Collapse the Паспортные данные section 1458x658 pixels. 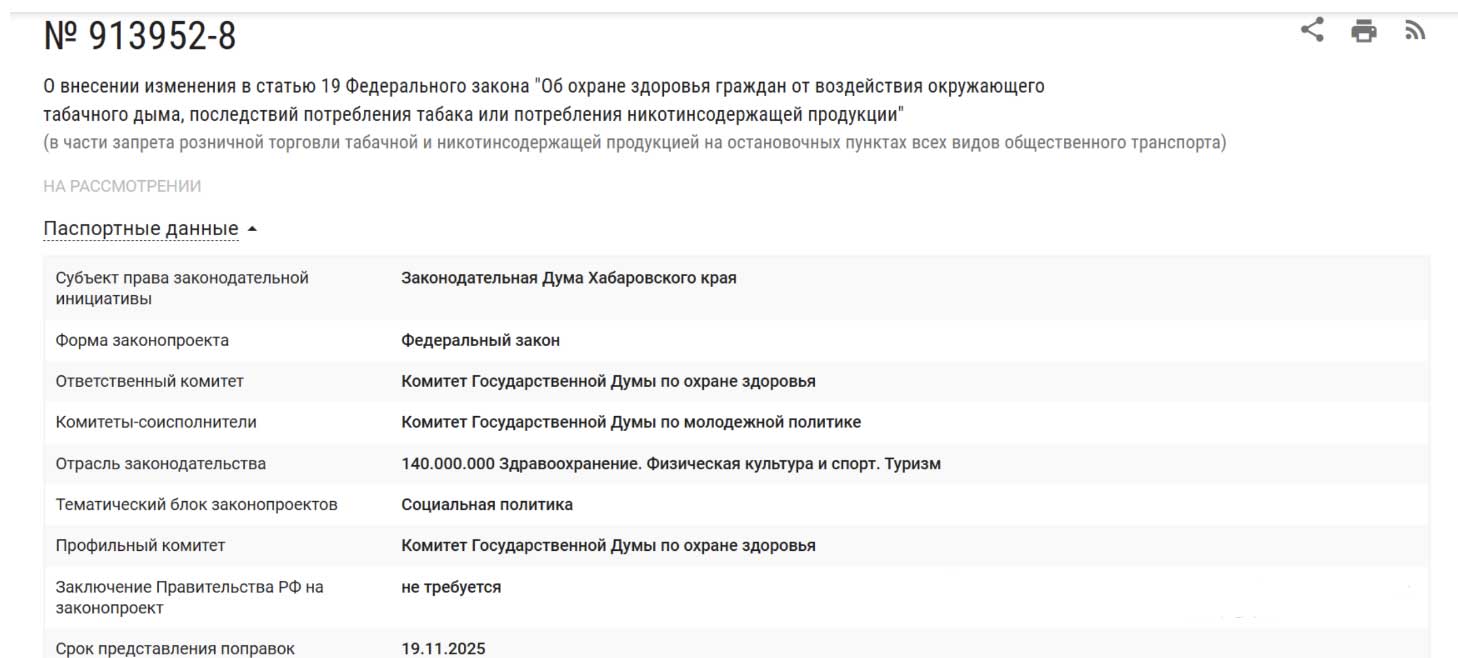(141, 229)
